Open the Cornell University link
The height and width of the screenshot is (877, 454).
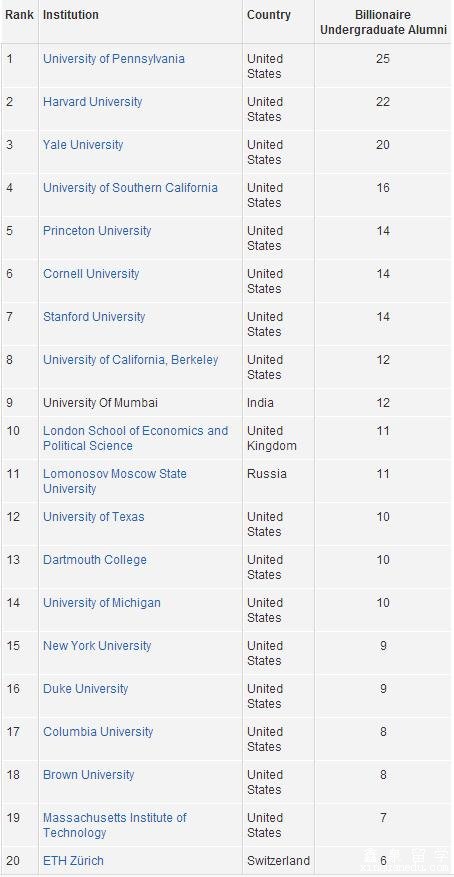[x=91, y=274]
